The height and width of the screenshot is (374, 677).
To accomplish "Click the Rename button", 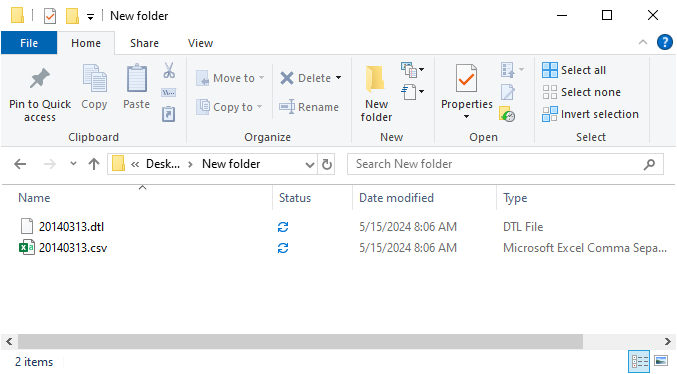I will [x=309, y=107].
